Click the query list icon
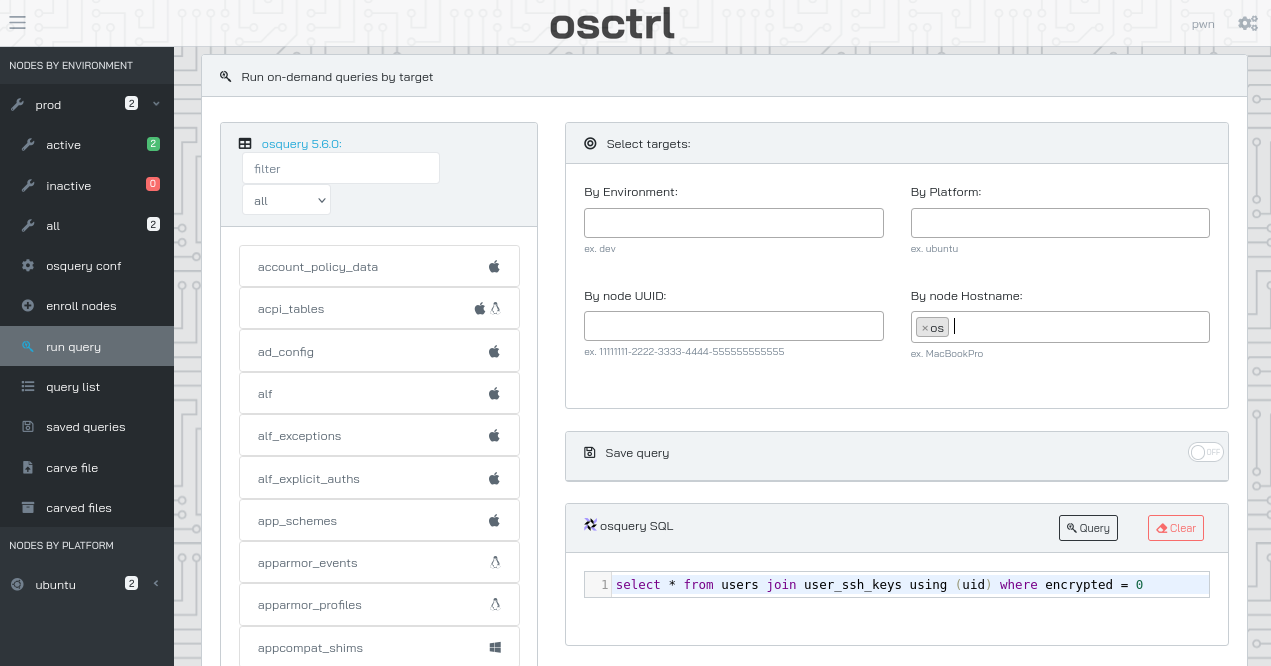 click(x=28, y=387)
